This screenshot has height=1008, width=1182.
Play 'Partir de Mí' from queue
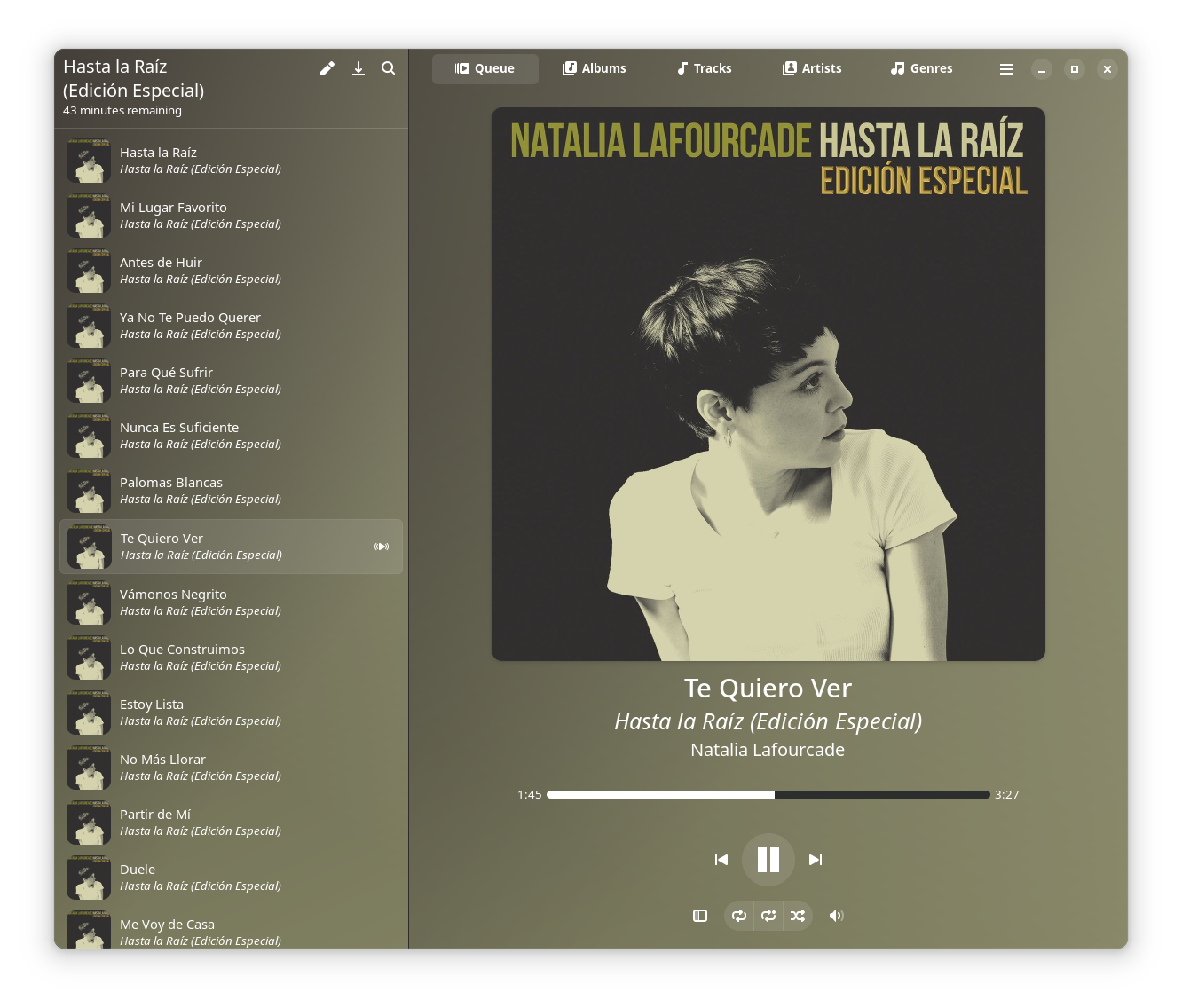pyautogui.click(x=231, y=823)
